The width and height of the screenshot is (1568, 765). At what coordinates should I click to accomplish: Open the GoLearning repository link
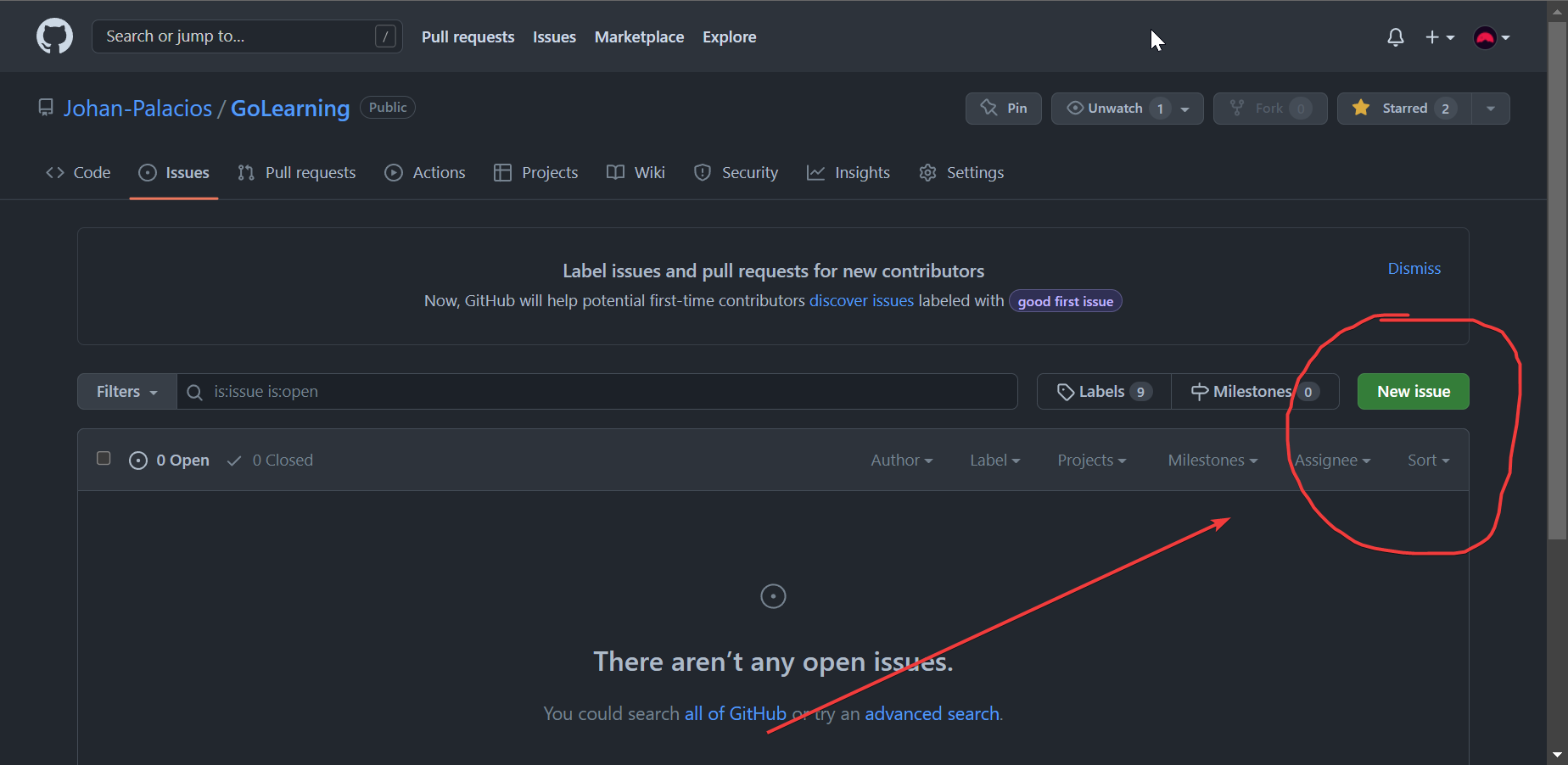click(290, 109)
